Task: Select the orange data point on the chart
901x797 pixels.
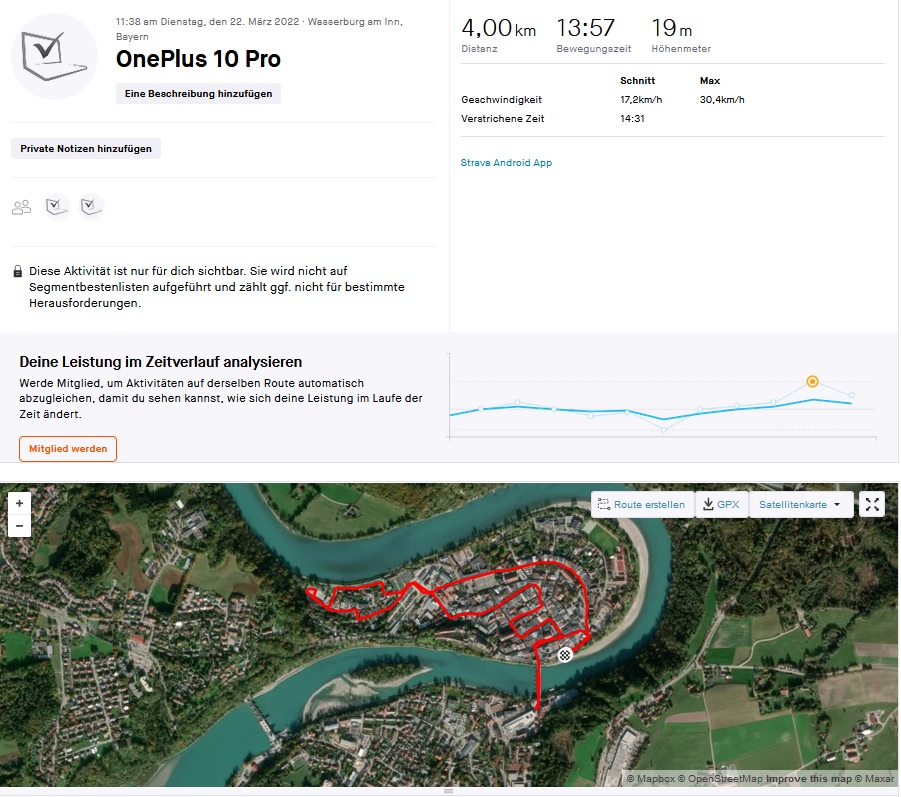Action: pyautogui.click(x=812, y=381)
